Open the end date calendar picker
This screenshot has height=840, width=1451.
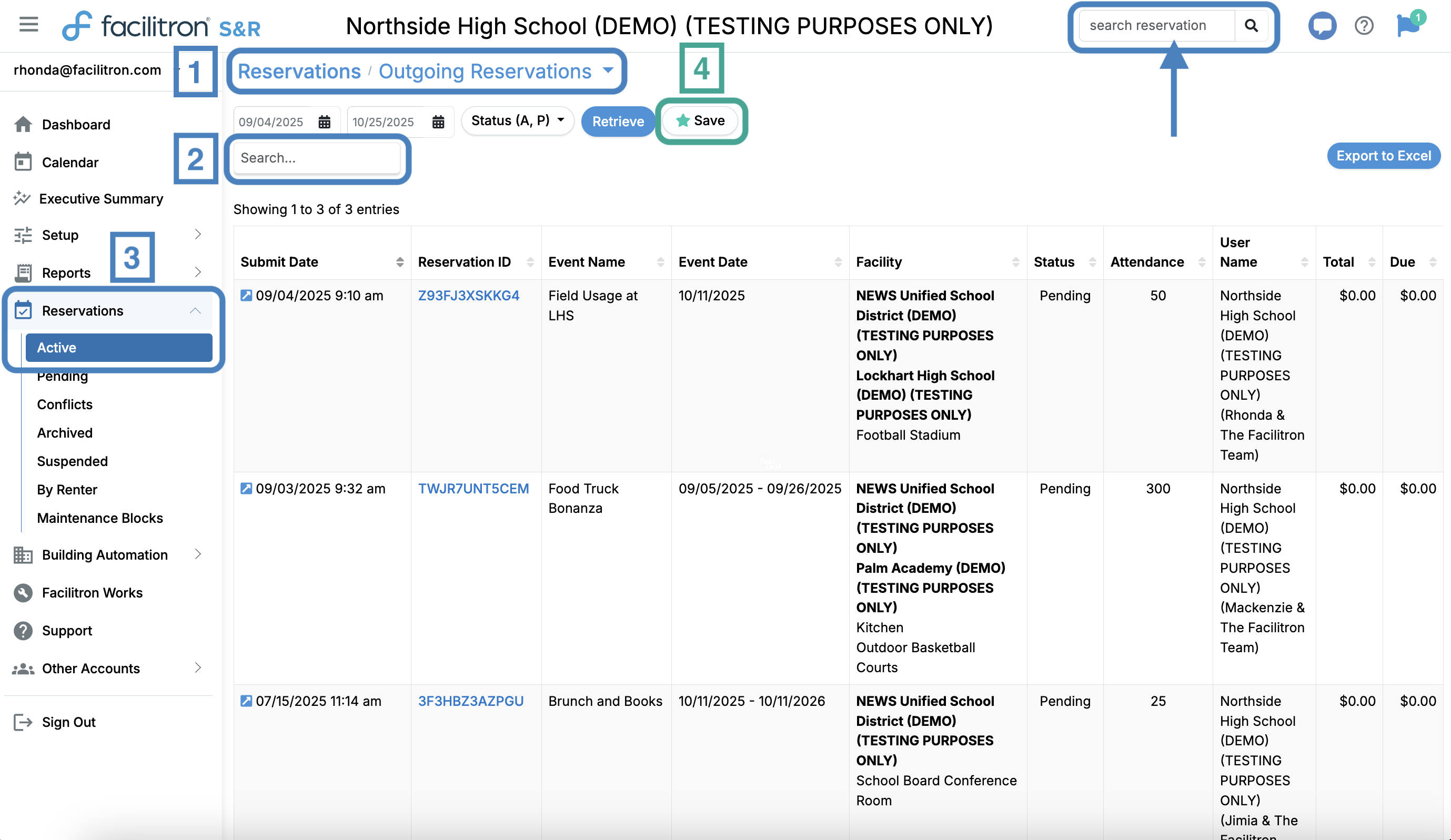point(438,122)
